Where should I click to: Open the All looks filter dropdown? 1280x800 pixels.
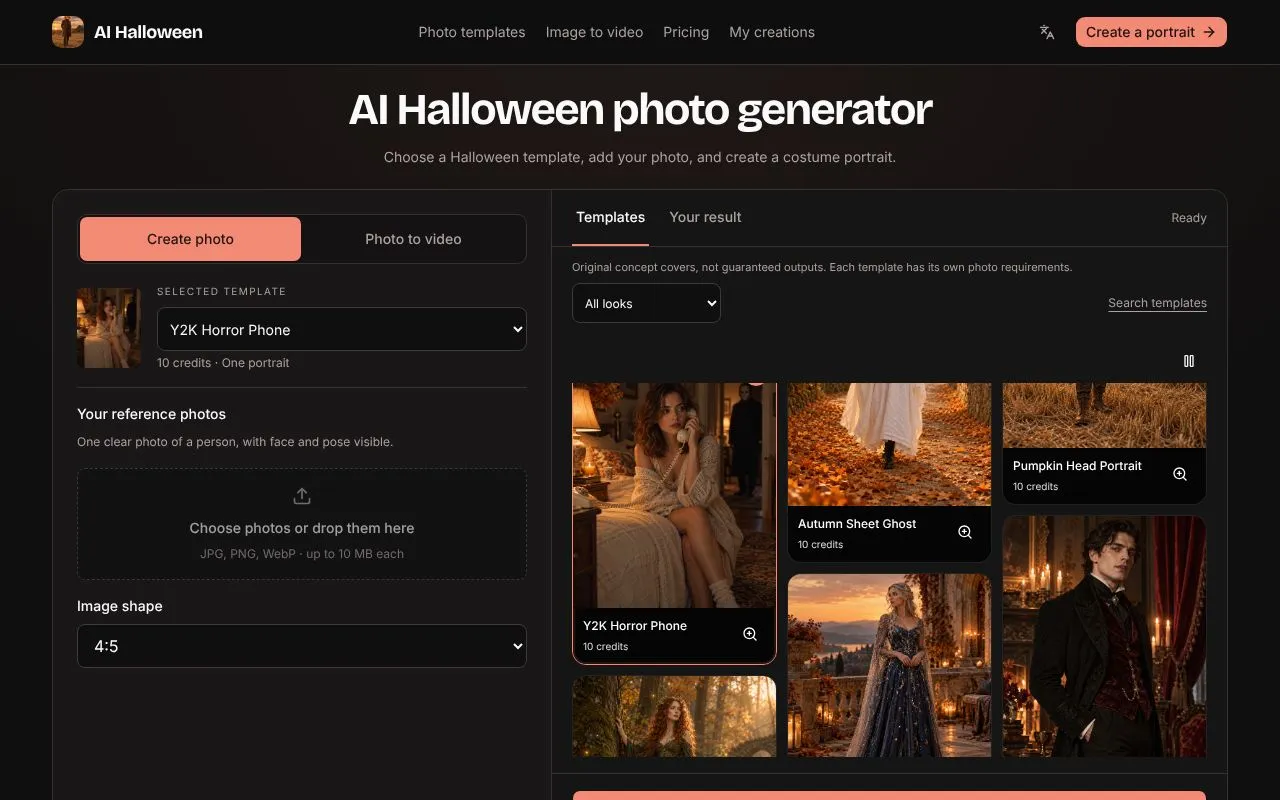pyautogui.click(x=646, y=303)
